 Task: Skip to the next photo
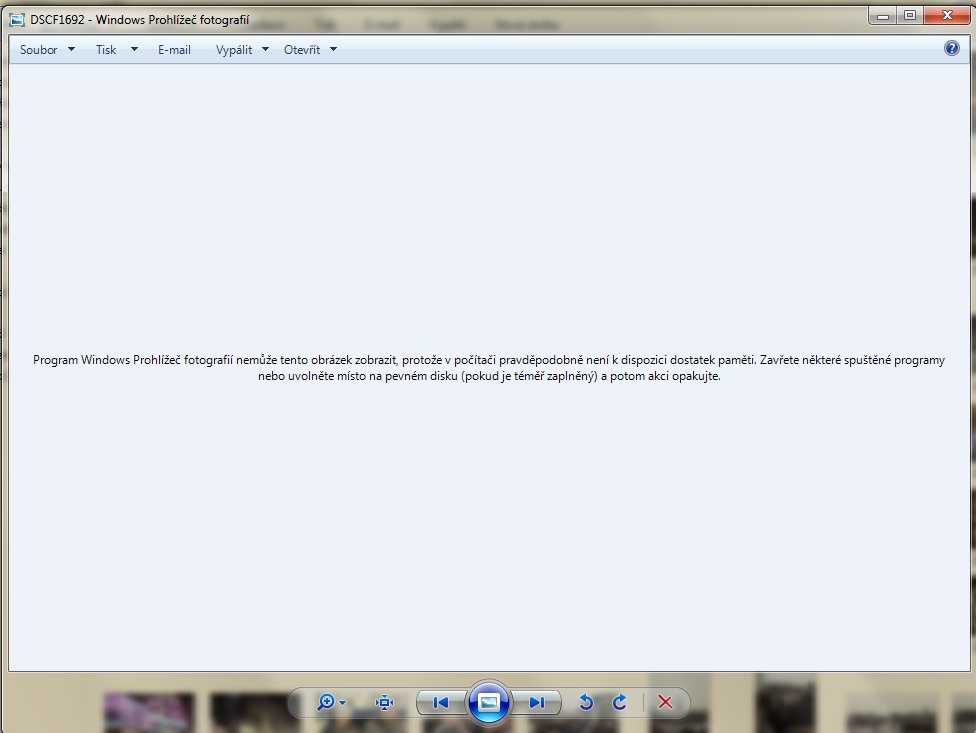537,703
